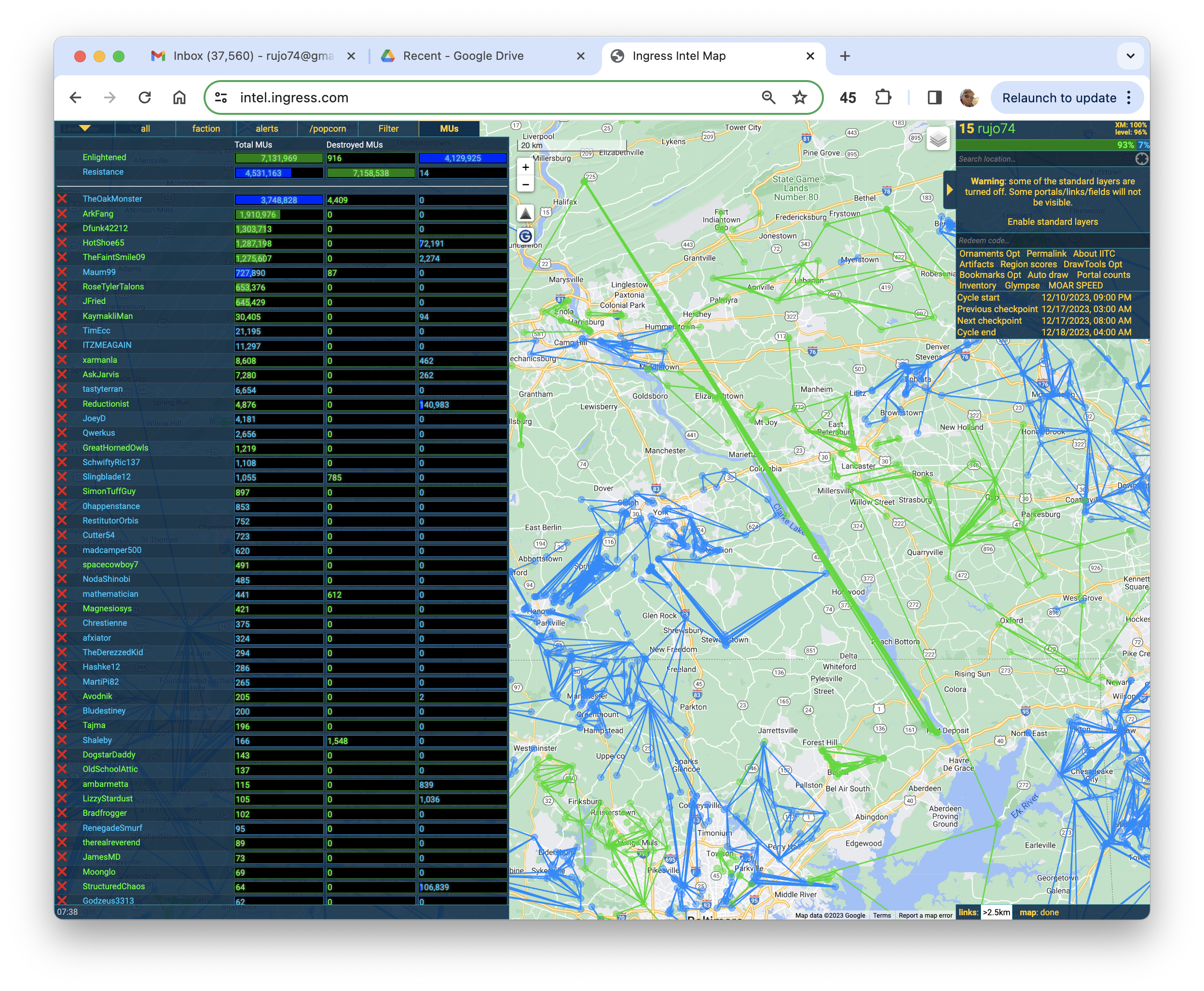Screen dimensions: 1204x991
Task: Open Chrome three-dot menu
Action: tap(1129, 97)
